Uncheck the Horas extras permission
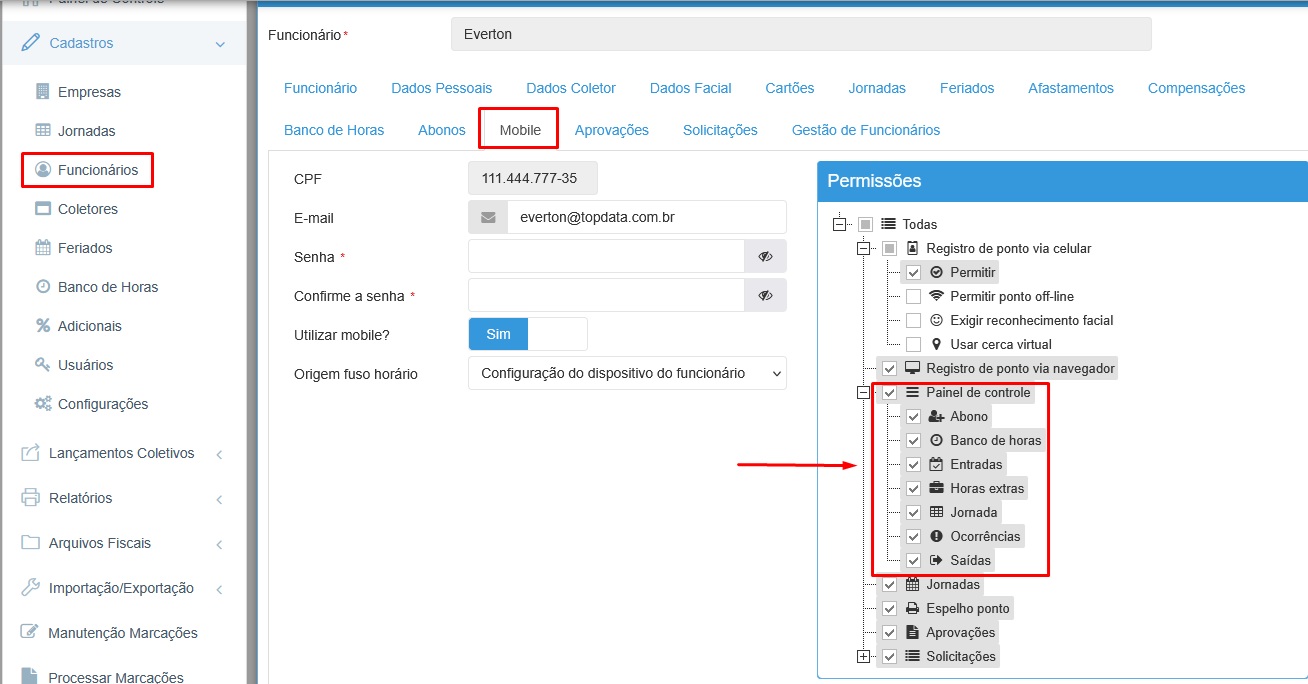The image size is (1308, 684). [x=913, y=489]
